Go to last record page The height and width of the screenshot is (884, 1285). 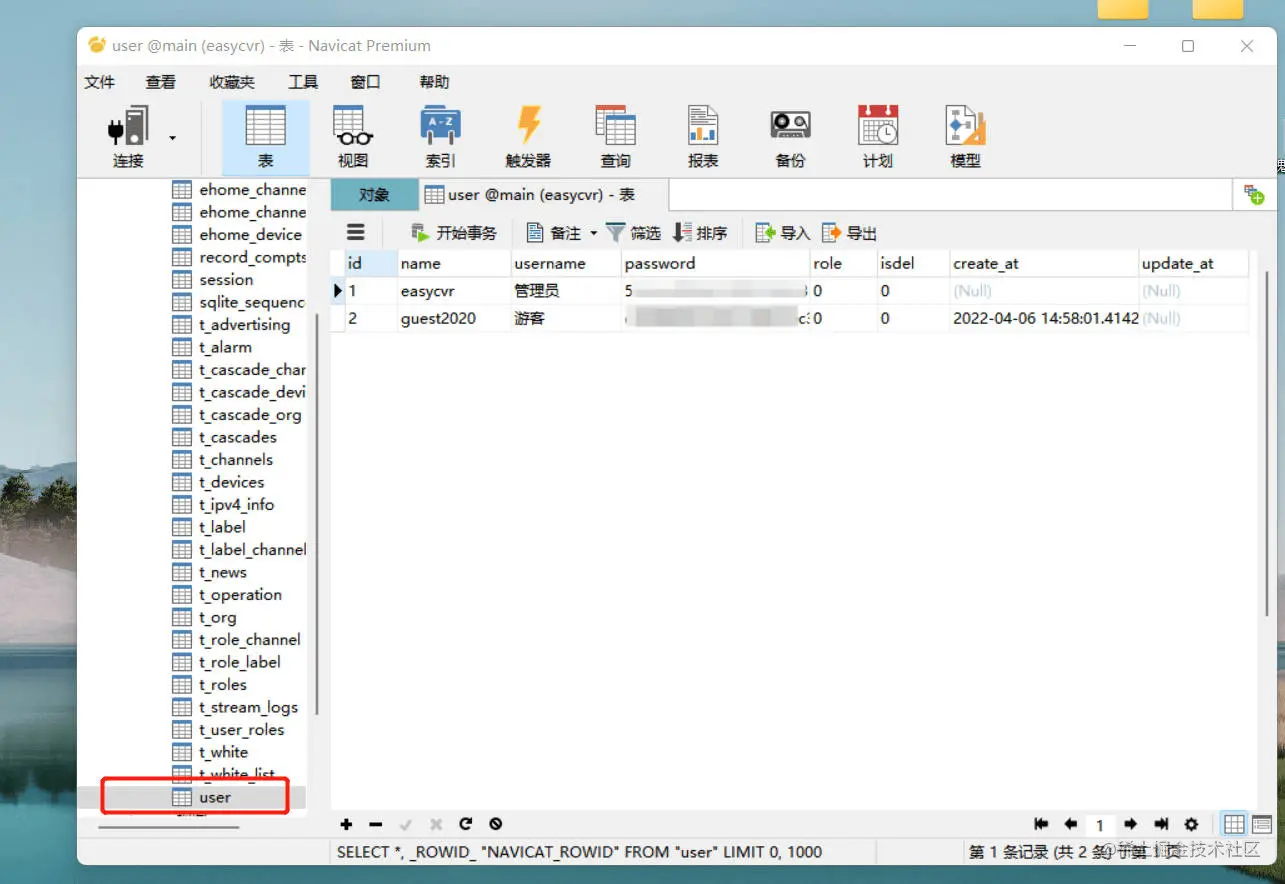(1161, 824)
